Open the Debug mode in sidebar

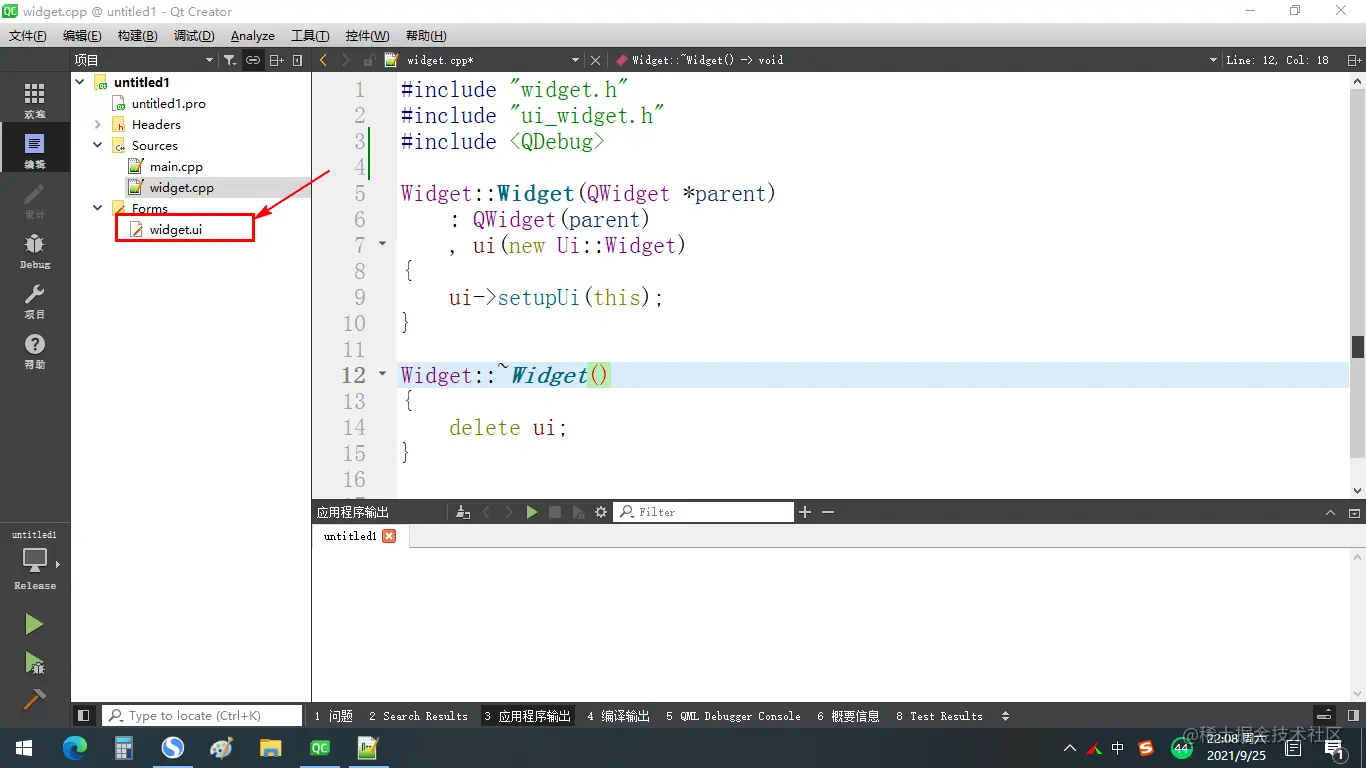35,250
